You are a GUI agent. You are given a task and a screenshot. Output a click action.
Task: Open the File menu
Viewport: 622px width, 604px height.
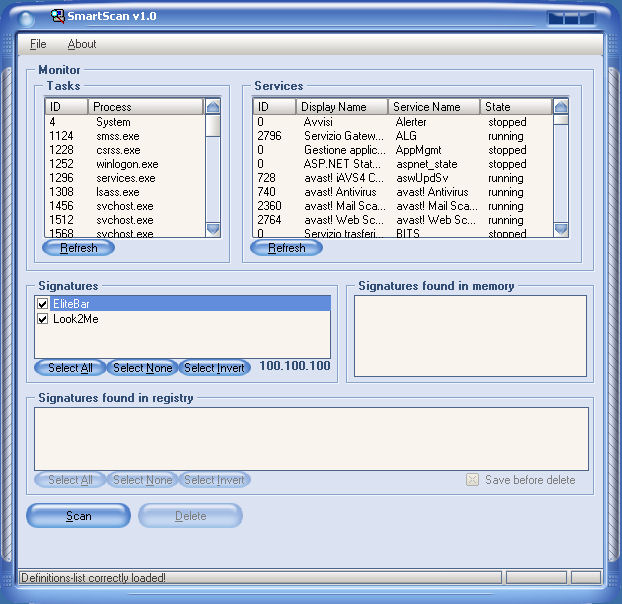pyautogui.click(x=38, y=44)
